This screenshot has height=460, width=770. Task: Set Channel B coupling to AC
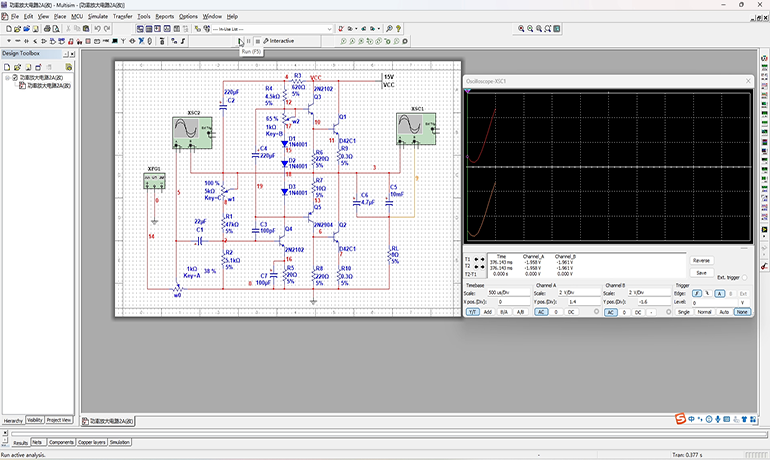(610, 312)
